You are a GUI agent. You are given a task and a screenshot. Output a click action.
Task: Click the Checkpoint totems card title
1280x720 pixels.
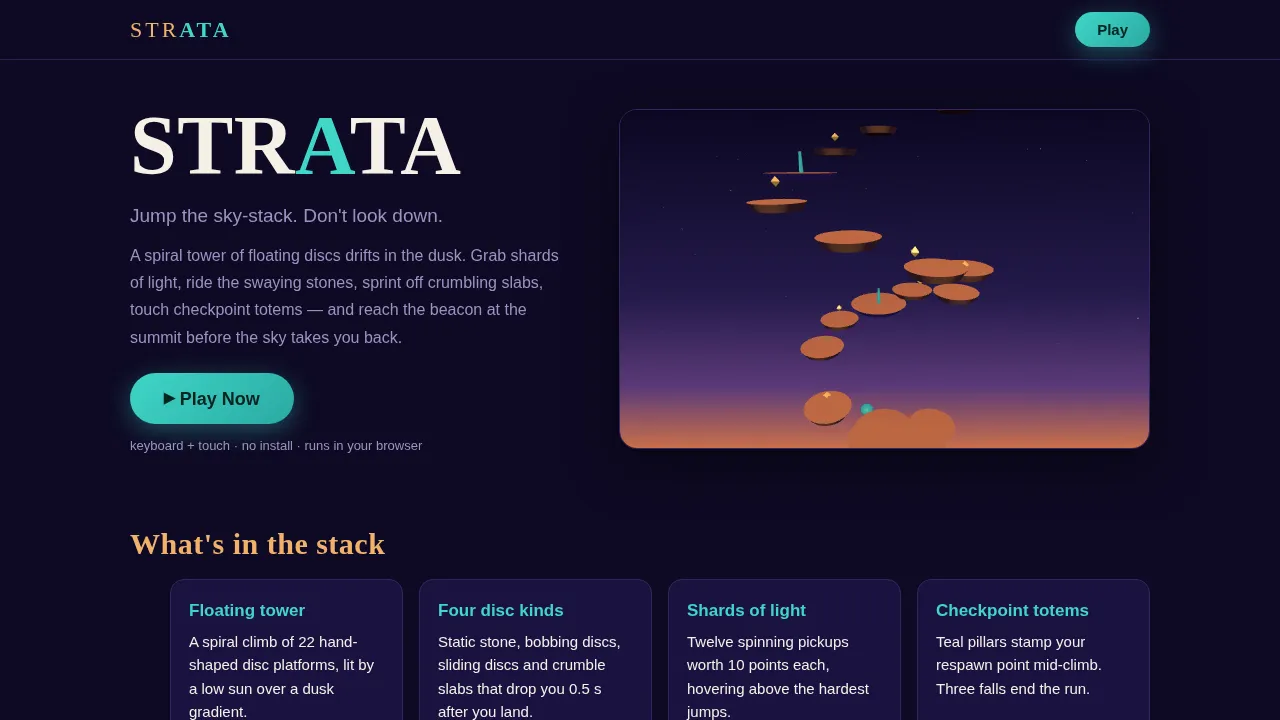1012,610
